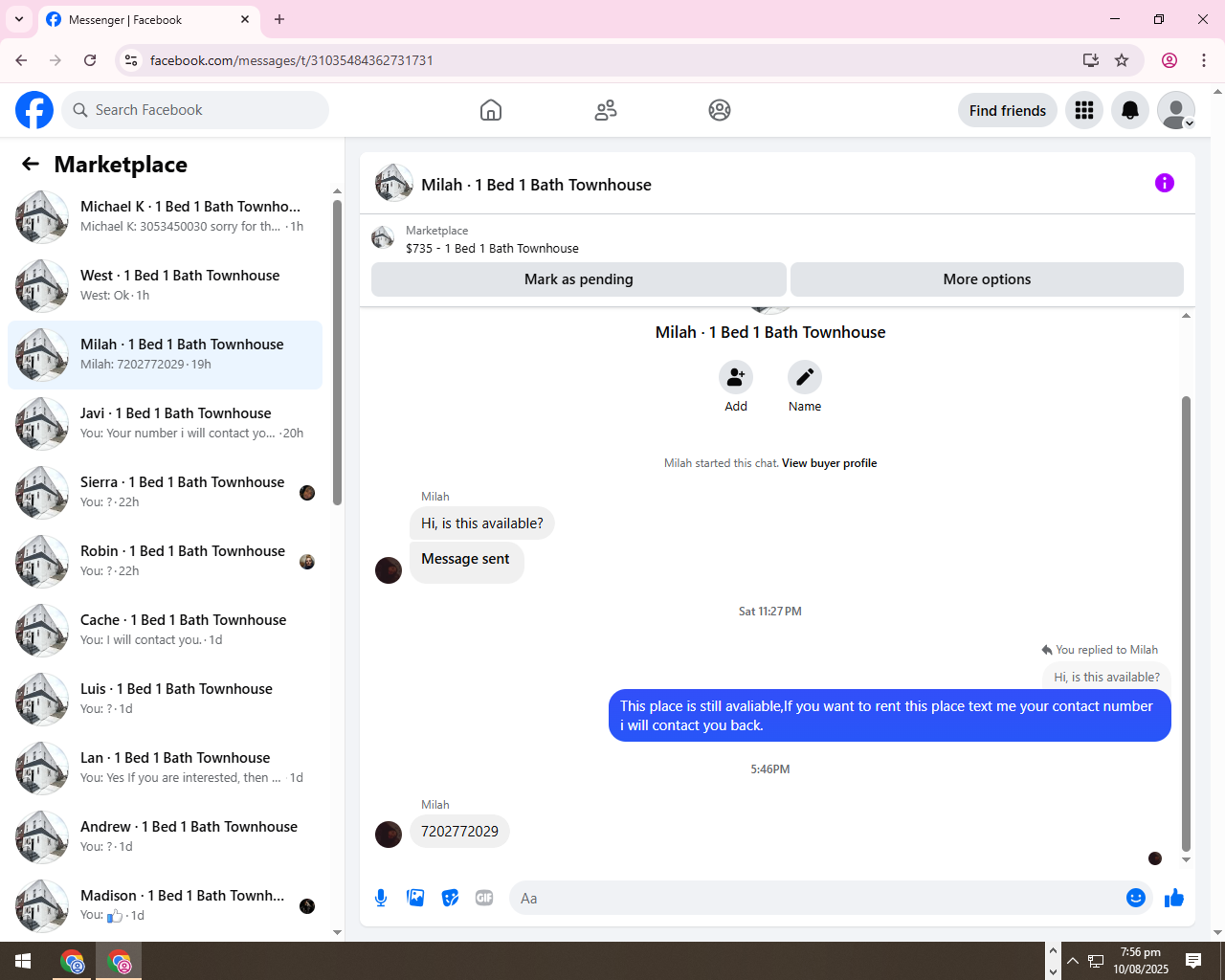Open the Javi conversation
This screenshot has width=1225, height=980.
[x=165, y=424]
